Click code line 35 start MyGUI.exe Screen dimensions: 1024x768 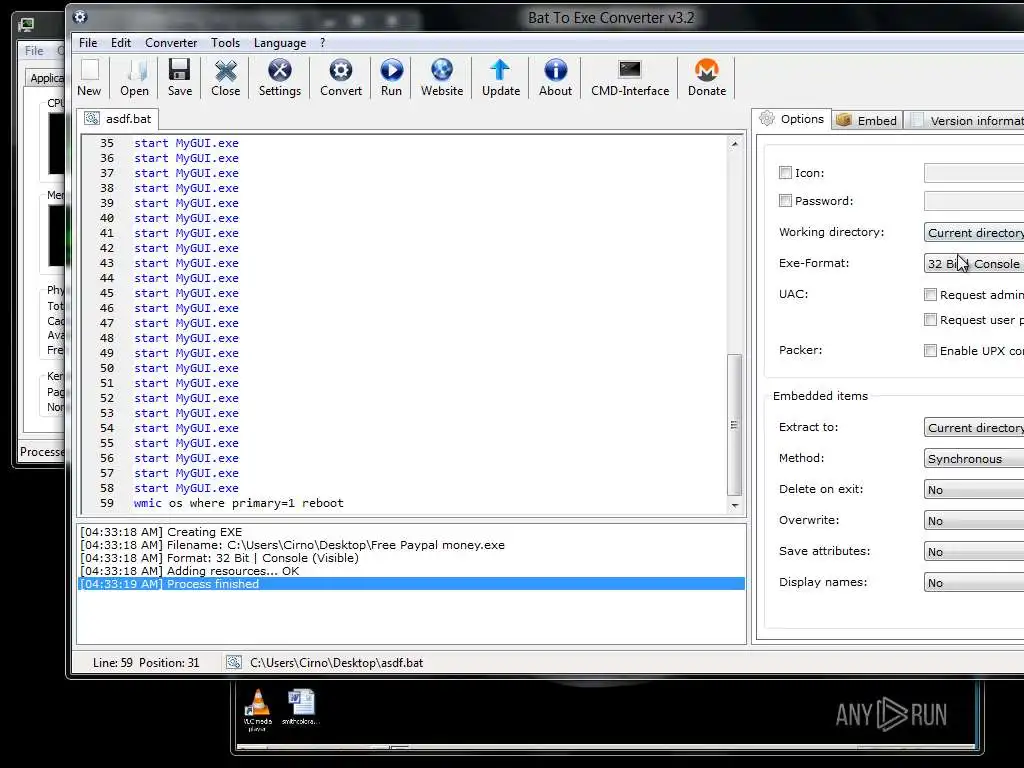point(186,143)
